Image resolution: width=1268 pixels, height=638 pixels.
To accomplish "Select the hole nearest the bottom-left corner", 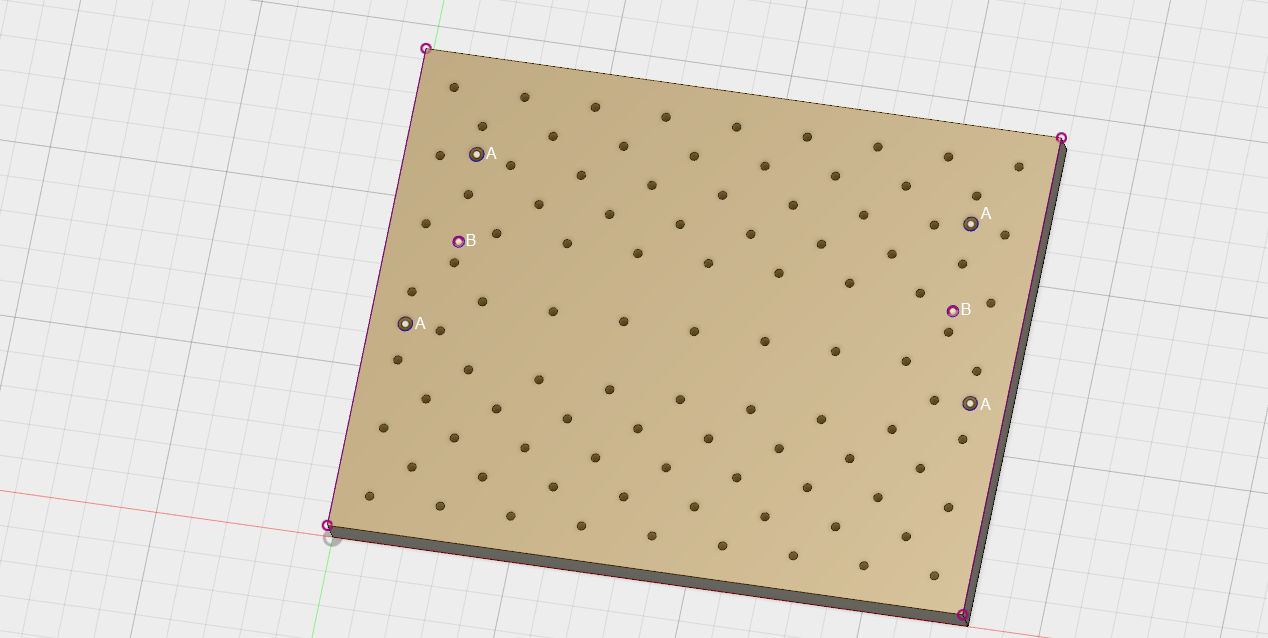I will [x=369, y=496].
